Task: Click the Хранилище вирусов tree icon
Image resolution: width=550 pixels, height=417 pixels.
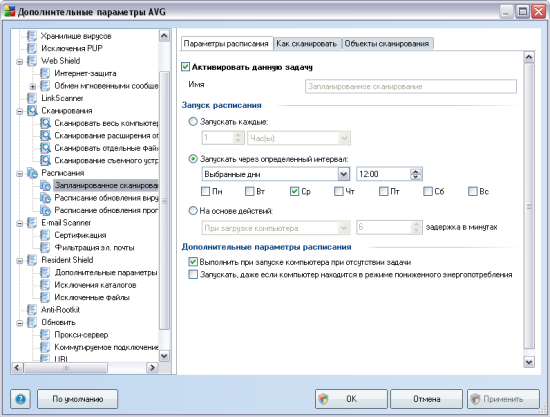Action: 32,36
